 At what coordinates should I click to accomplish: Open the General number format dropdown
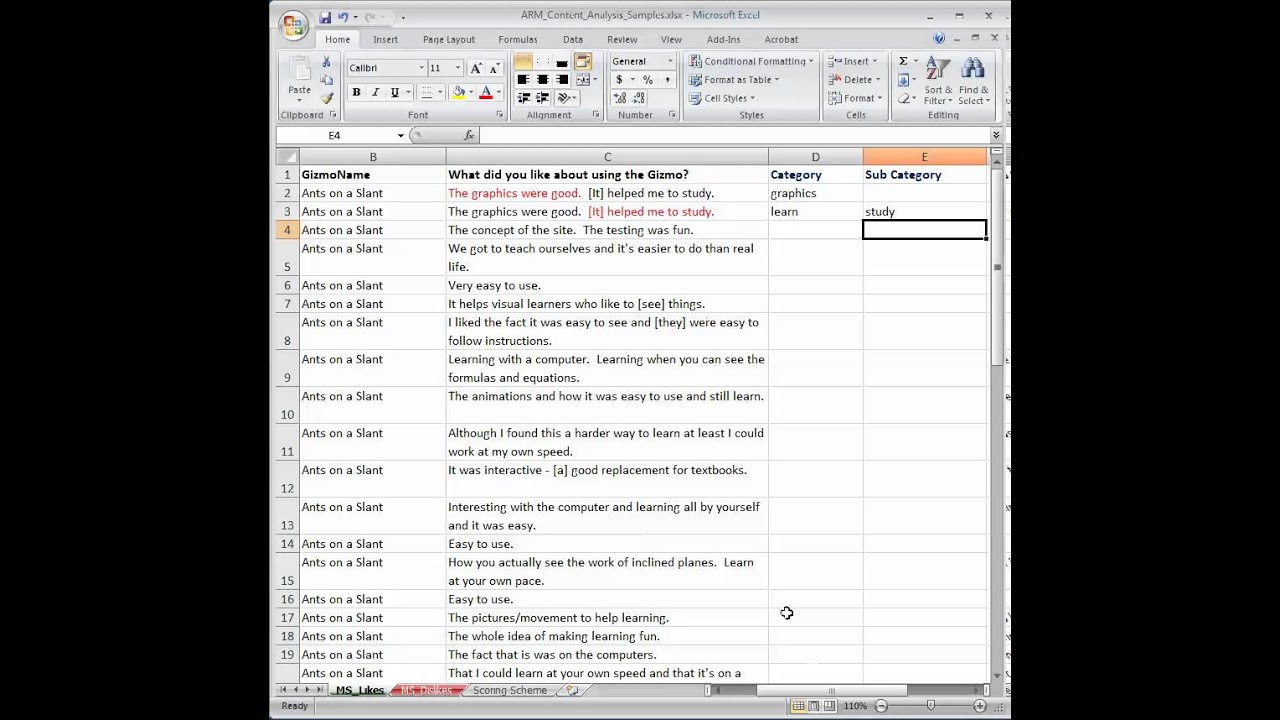coord(669,62)
